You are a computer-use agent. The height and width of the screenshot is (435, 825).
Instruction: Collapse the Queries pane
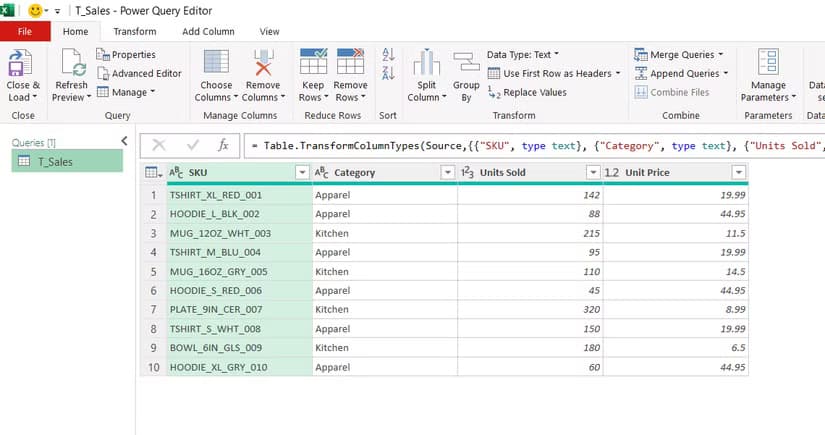(x=124, y=141)
